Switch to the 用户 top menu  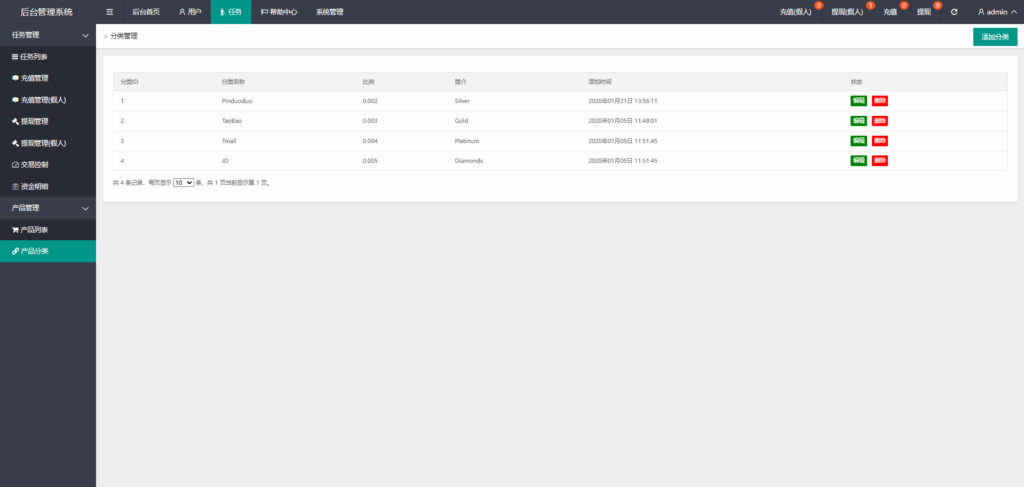tap(190, 12)
